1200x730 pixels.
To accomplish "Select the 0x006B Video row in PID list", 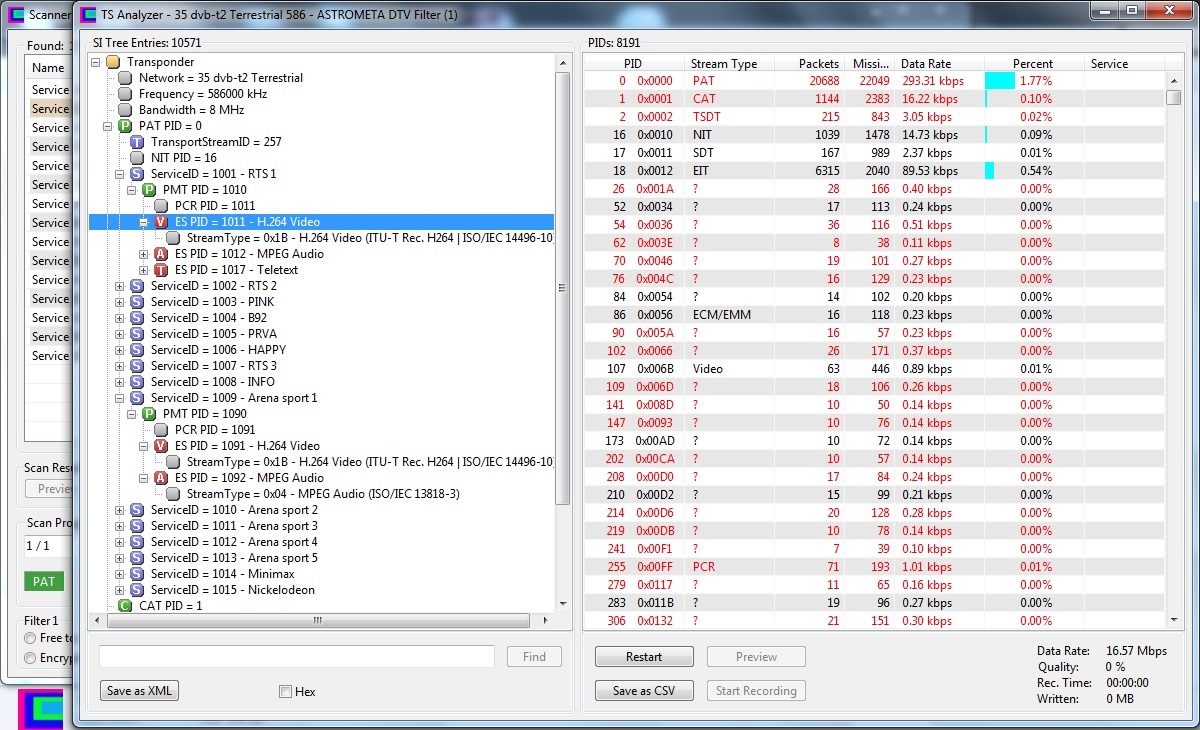I will coord(874,369).
